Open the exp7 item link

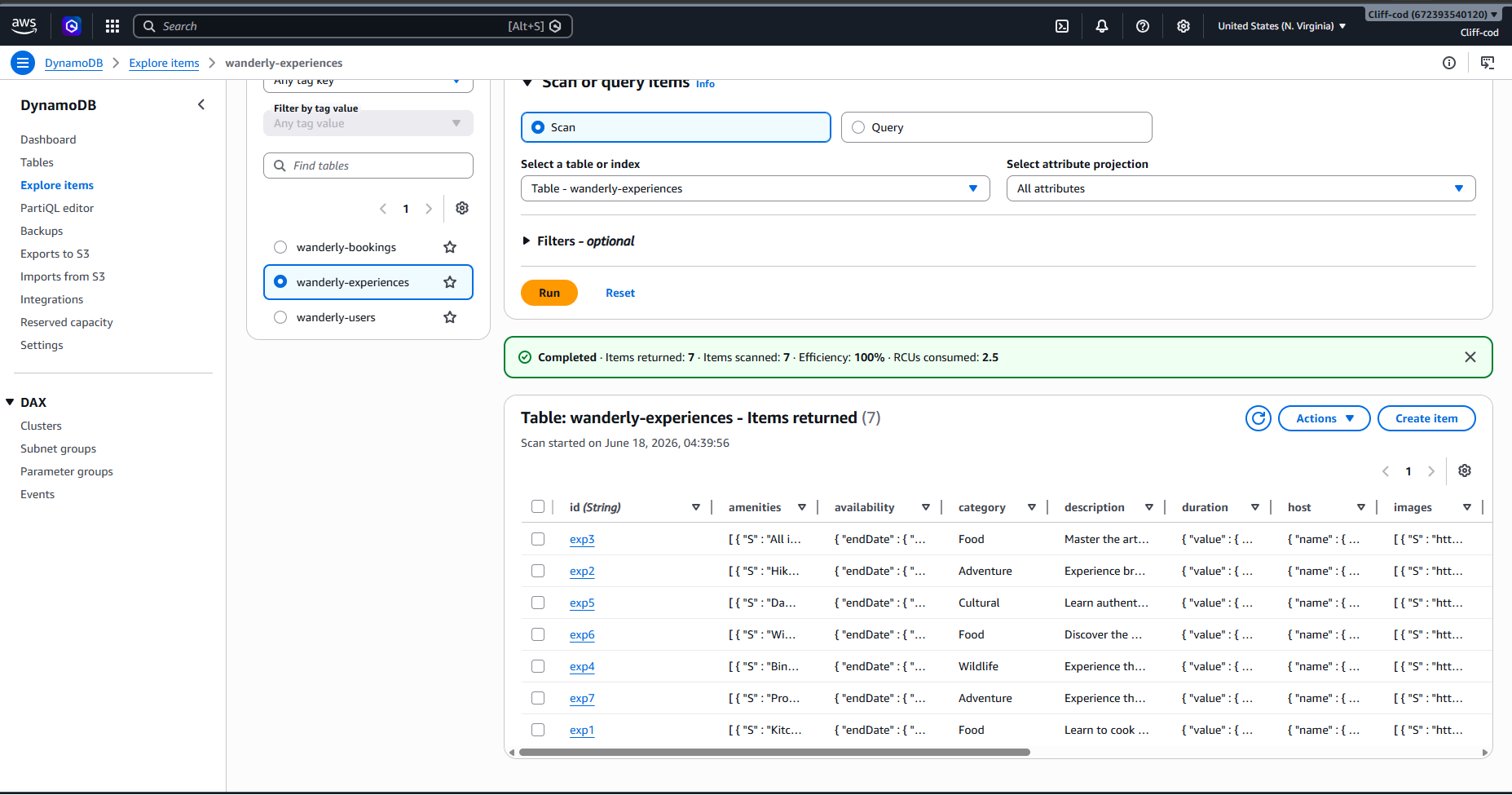click(x=582, y=698)
